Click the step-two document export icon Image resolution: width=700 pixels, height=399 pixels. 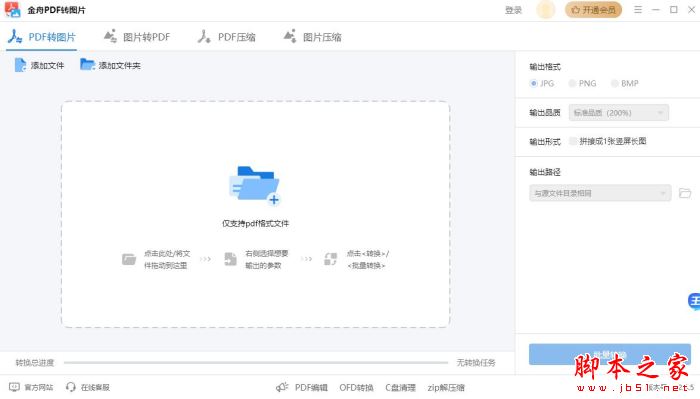click(x=230, y=259)
